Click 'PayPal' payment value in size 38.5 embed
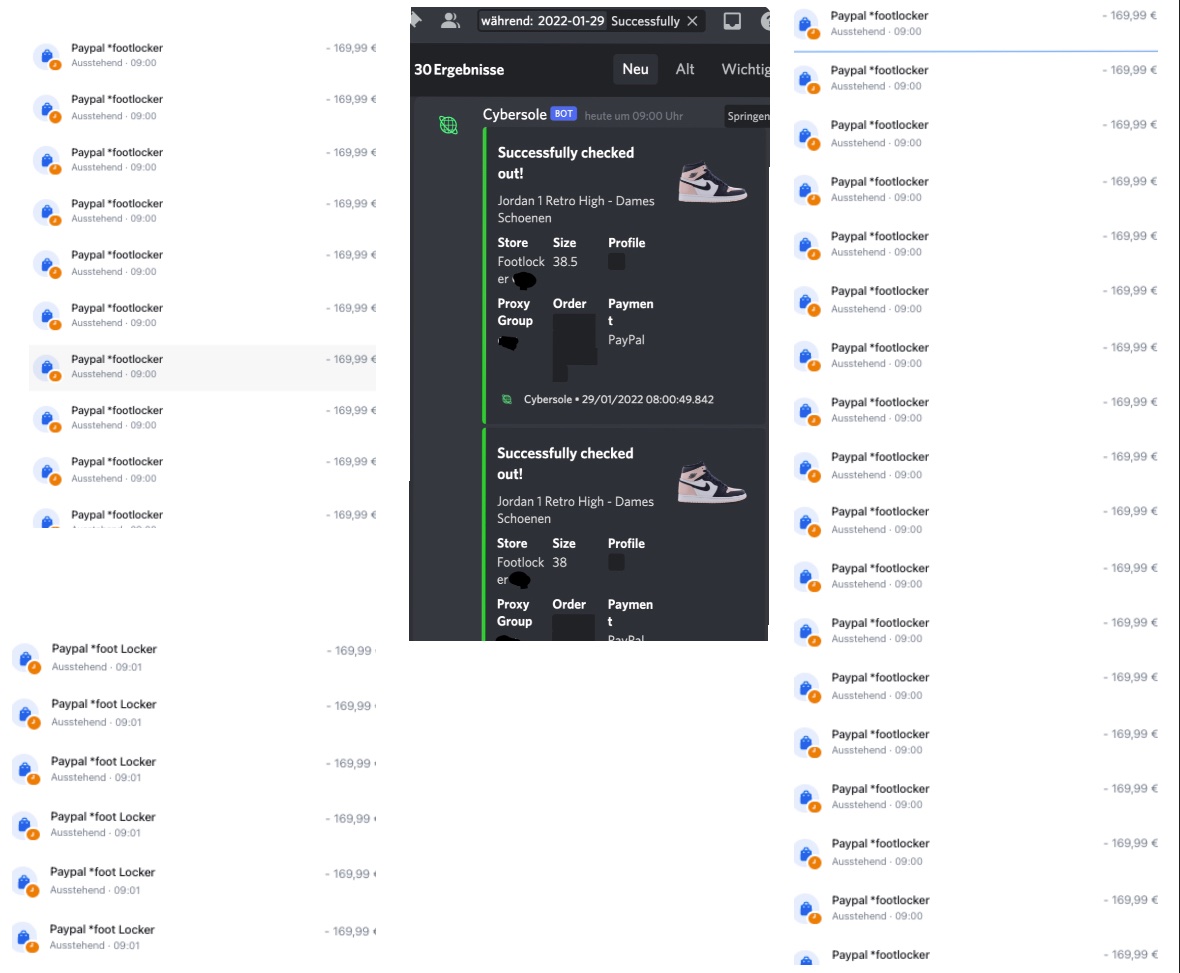 [626, 340]
